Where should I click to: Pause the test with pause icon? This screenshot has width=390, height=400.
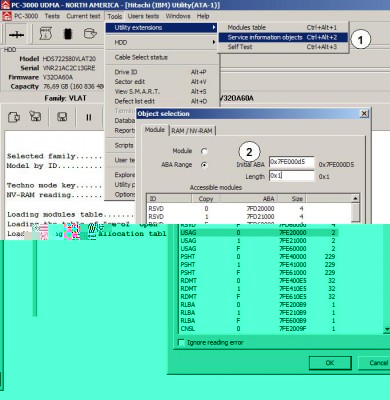[89, 117]
